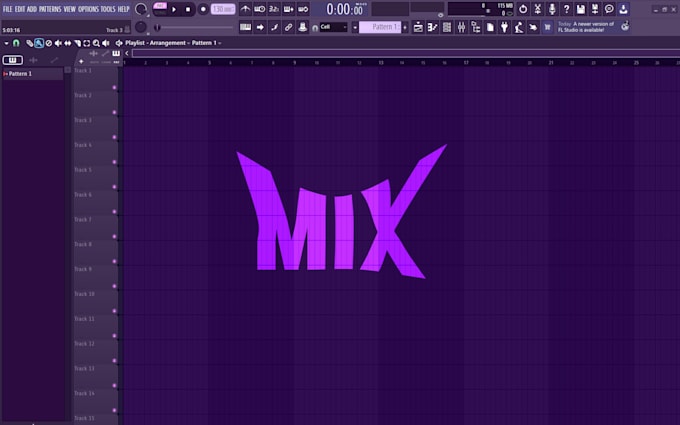
Task: Toggle Pattern/Song mode switch
Action: click(160, 9)
